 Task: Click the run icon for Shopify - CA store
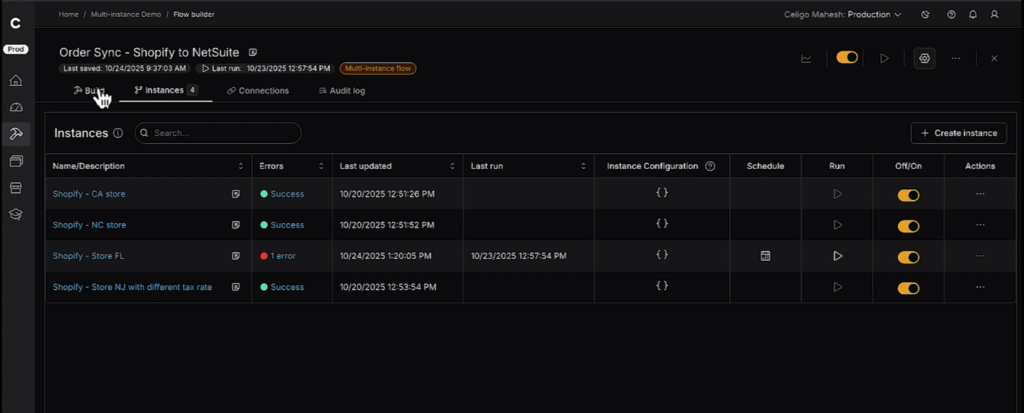point(837,194)
